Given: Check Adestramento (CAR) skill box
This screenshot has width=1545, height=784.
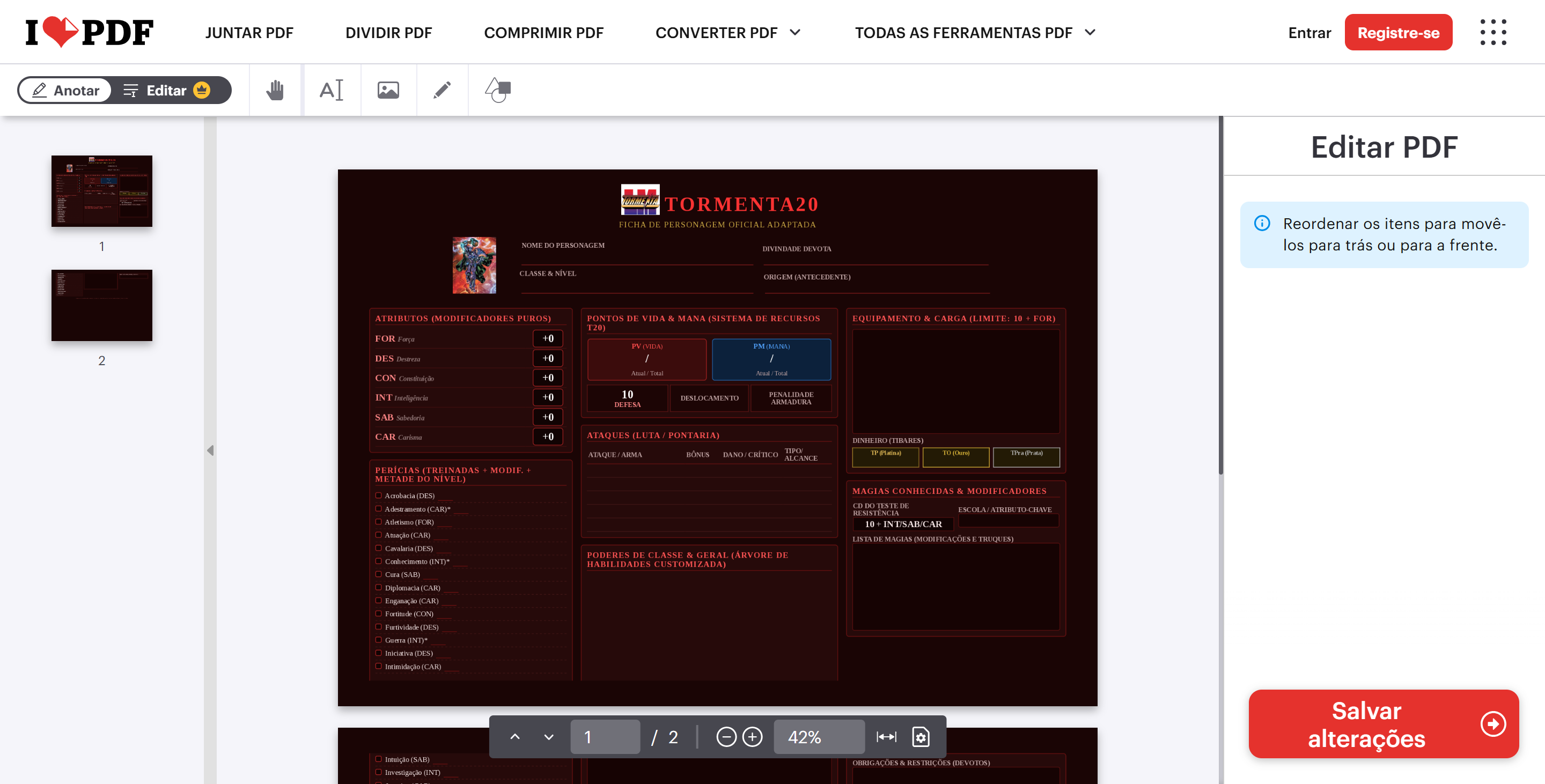Looking at the screenshot, I should pyautogui.click(x=378, y=508).
